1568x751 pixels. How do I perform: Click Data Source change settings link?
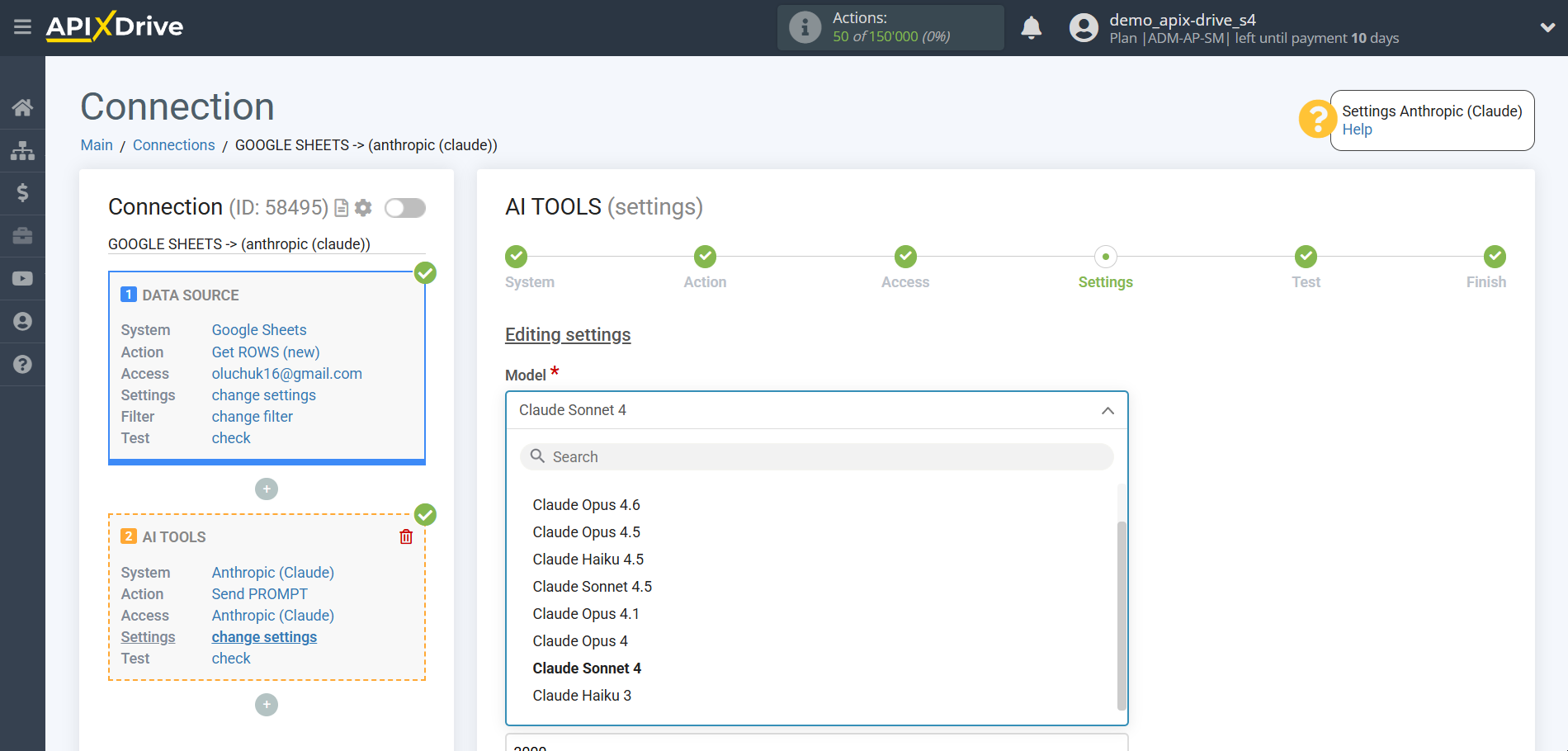coord(263,395)
